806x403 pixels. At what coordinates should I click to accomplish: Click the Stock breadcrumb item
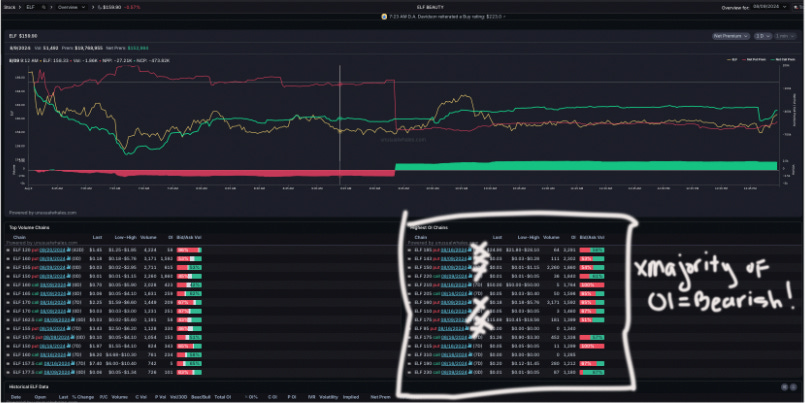pos(9,8)
